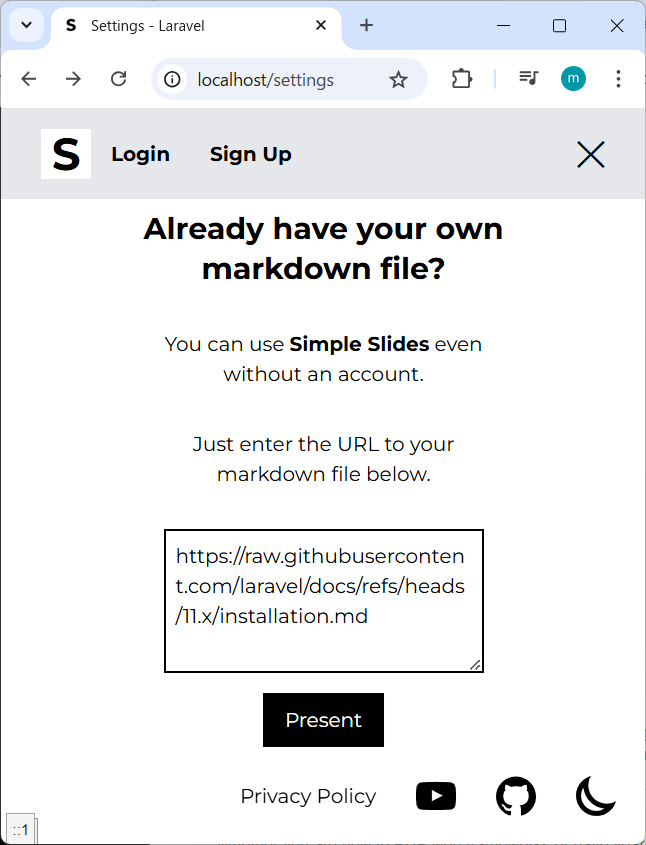Screen dimensions: 646x845
Task: Bookmark this page with the star icon
Action: point(398,80)
